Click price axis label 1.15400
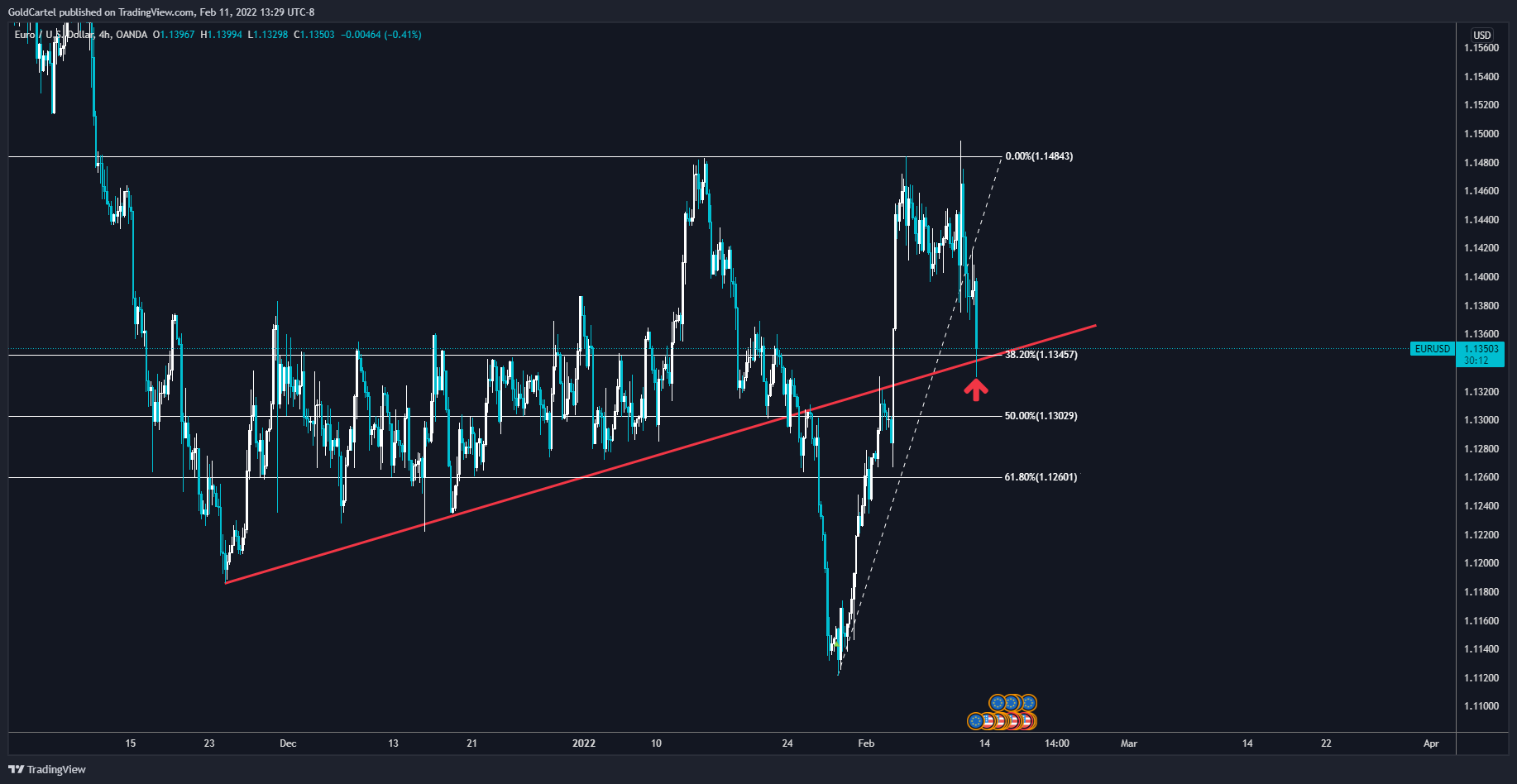Image resolution: width=1517 pixels, height=784 pixels. coord(1481,77)
